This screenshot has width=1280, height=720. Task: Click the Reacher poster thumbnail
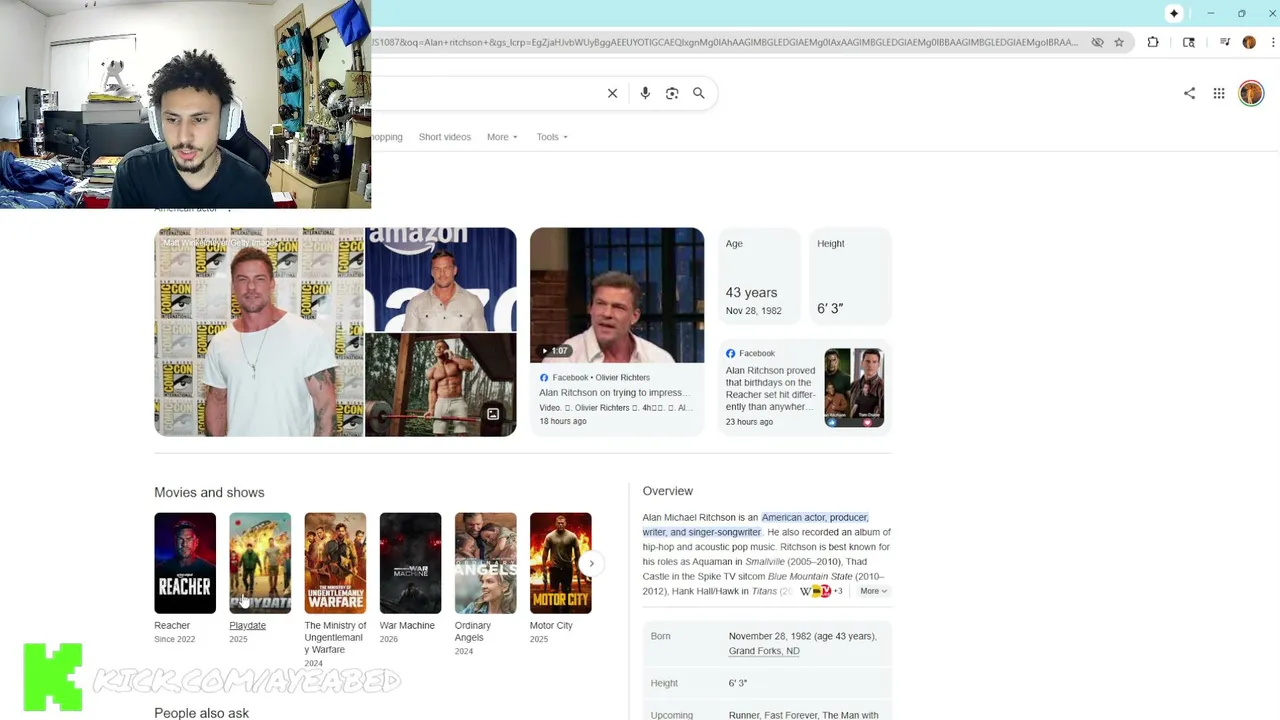[x=185, y=563]
